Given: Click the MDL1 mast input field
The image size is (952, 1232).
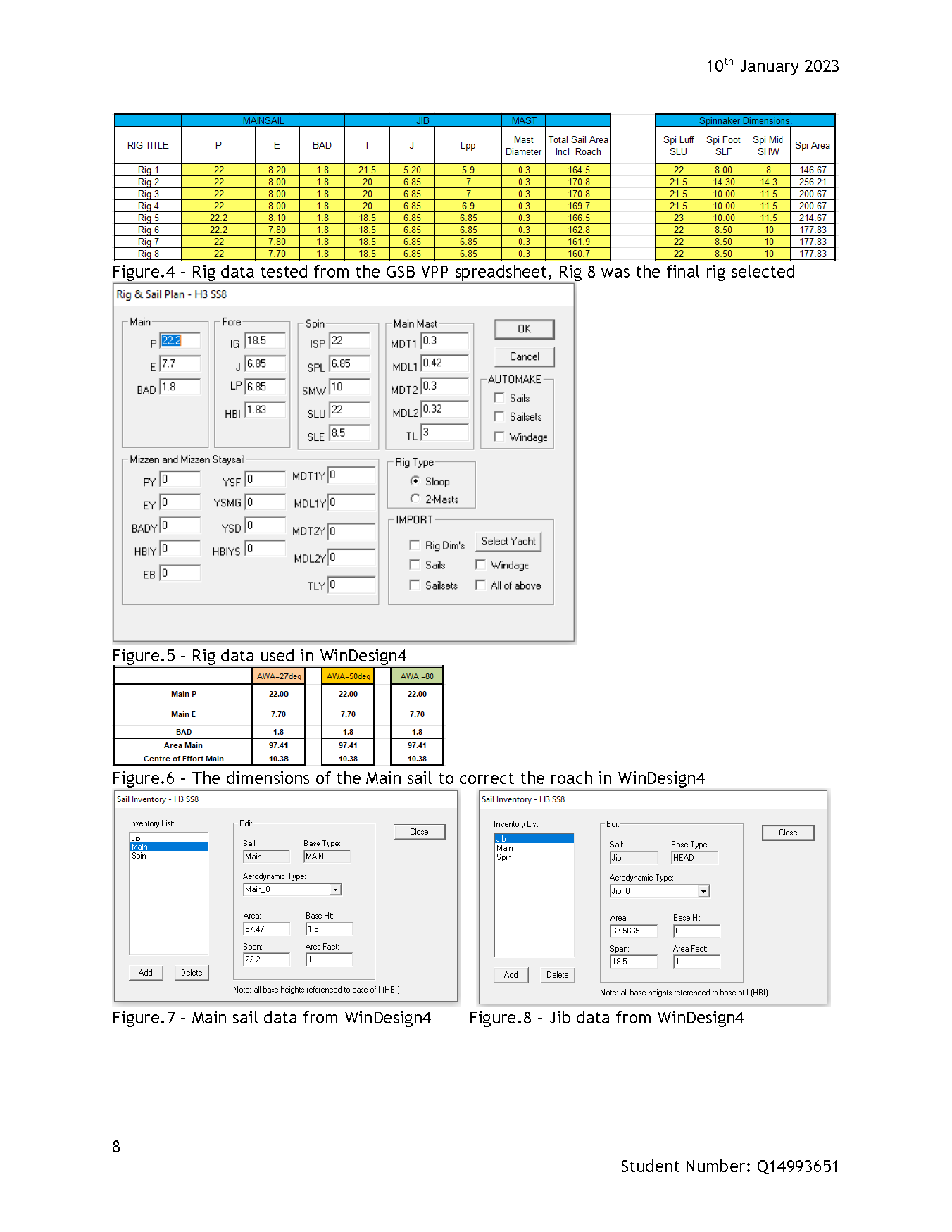Looking at the screenshot, I should pos(444,363).
